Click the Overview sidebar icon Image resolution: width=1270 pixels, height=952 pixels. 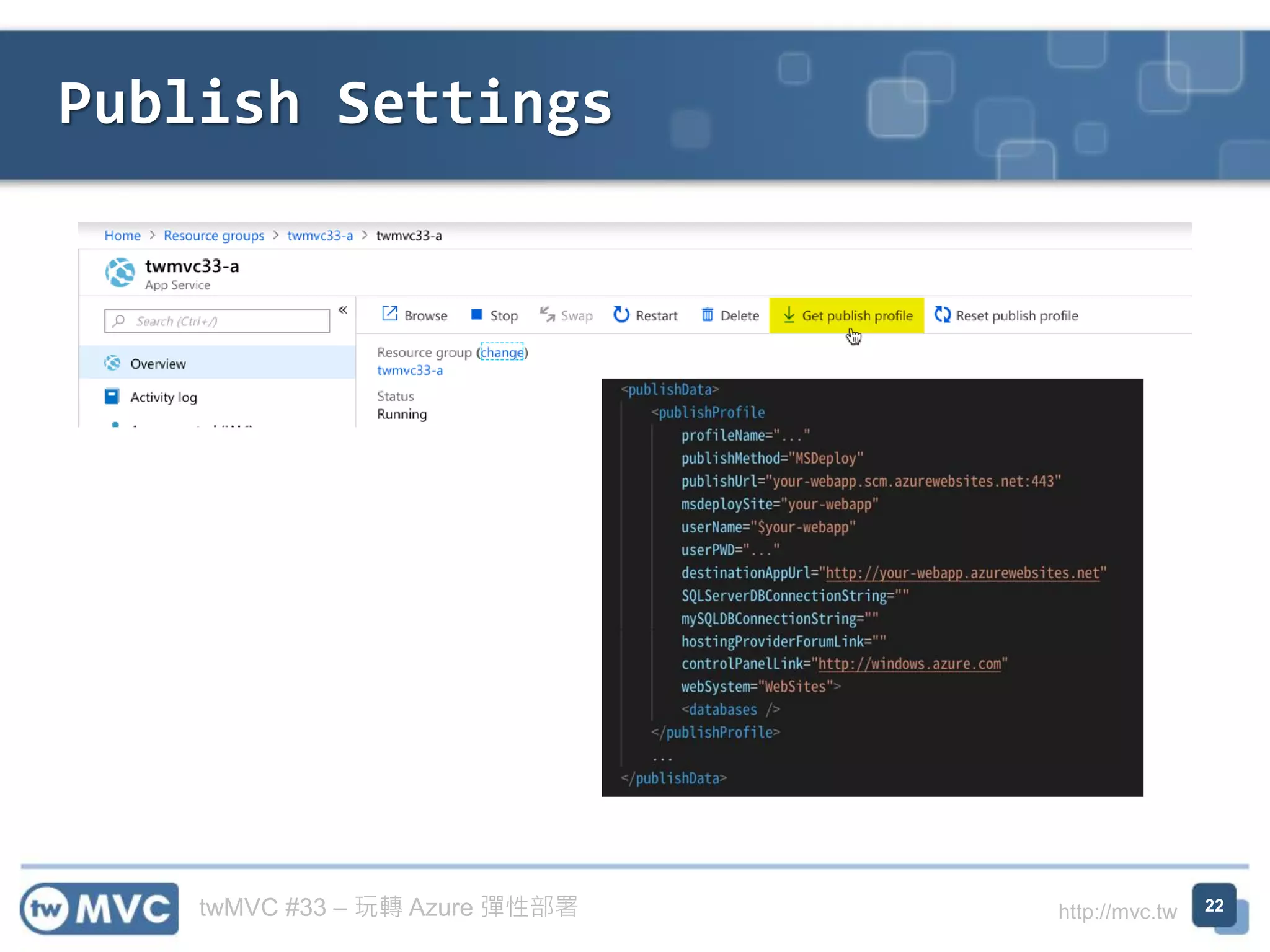112,363
